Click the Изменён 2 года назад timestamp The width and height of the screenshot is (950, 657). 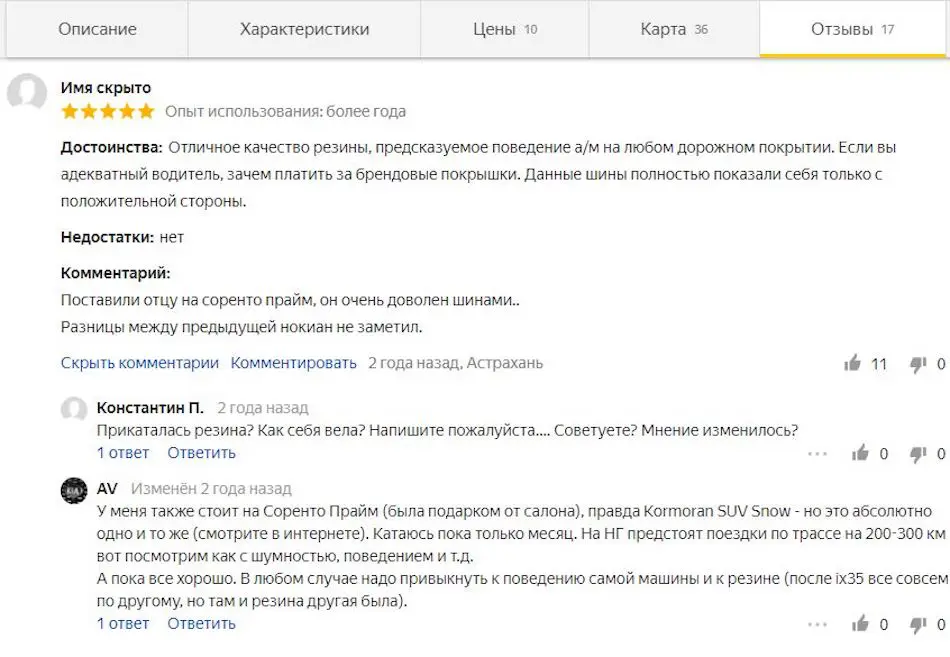pos(211,489)
